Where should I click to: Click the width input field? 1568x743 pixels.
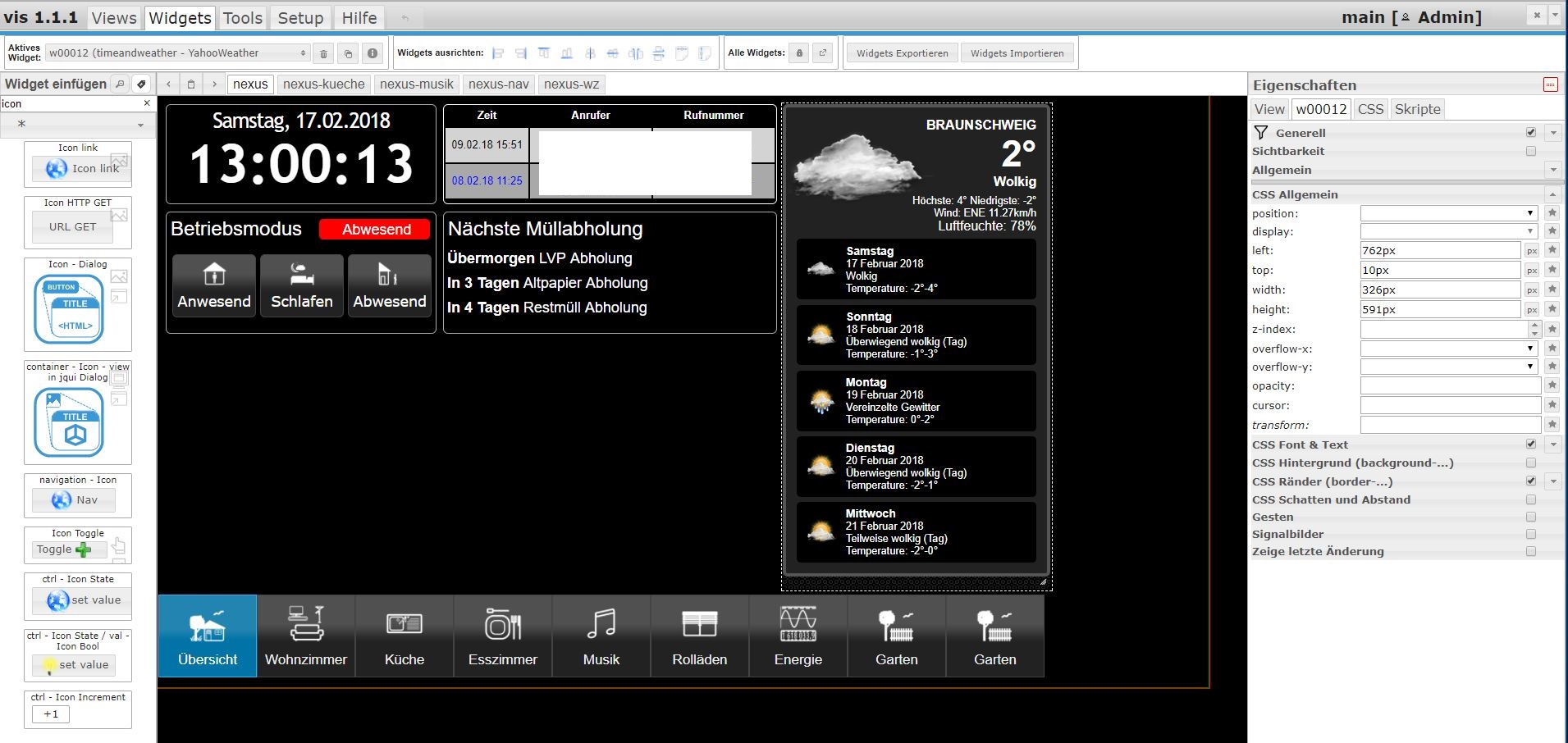[1440, 289]
